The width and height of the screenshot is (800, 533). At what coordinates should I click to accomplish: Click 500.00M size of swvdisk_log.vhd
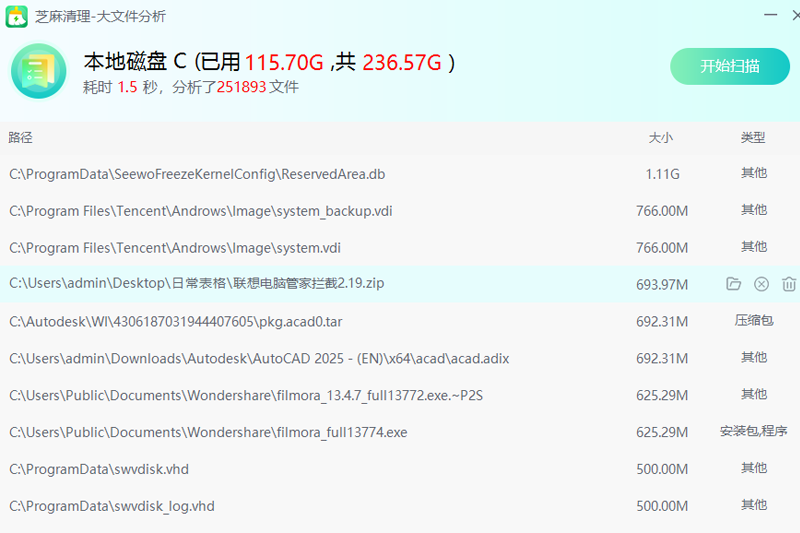662,506
